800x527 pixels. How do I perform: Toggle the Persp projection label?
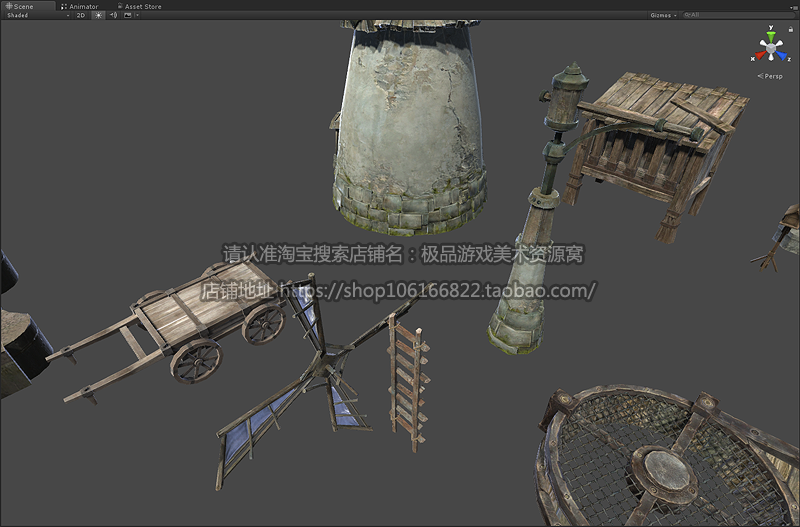pos(770,76)
